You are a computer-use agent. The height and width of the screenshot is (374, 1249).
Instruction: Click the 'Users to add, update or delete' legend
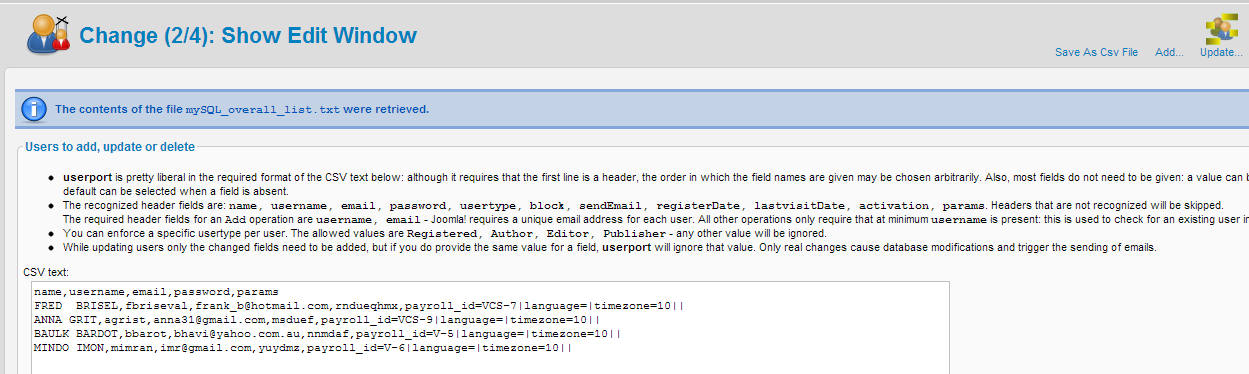pyautogui.click(x=110, y=147)
